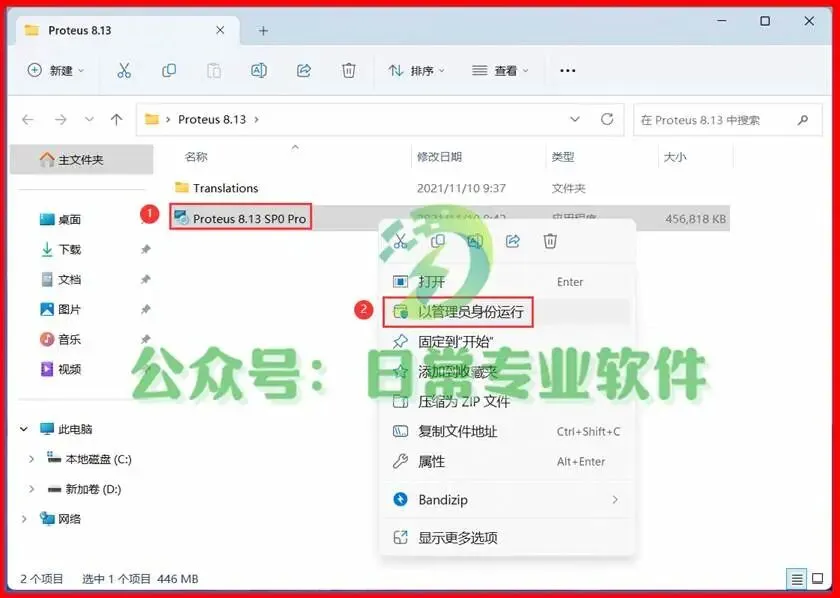The height and width of the screenshot is (598, 840).
Task: Open the recent locations chevron
Action: [89, 119]
